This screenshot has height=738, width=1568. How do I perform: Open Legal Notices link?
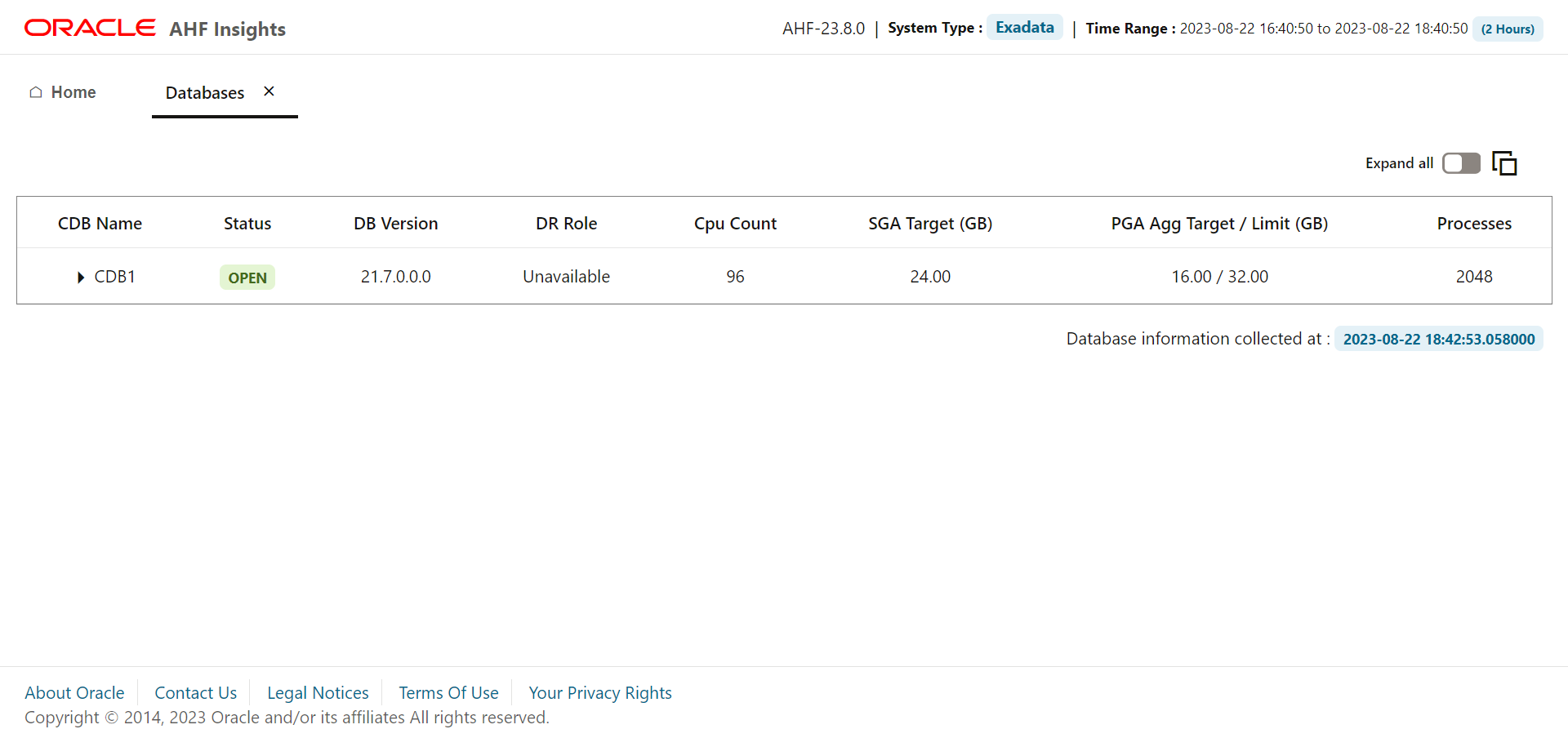[x=318, y=693]
